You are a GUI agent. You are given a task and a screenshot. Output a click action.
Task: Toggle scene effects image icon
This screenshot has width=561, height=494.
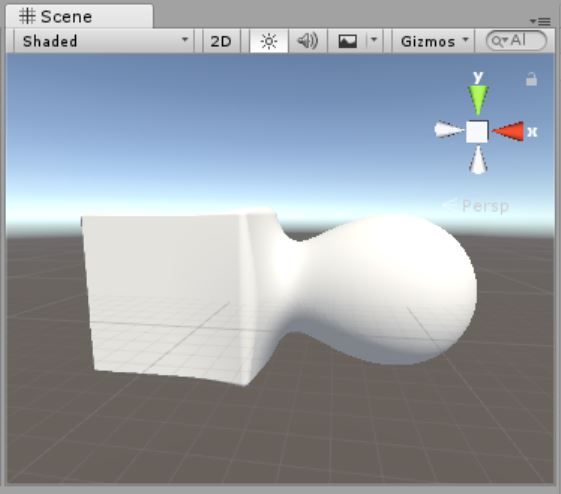pyautogui.click(x=347, y=41)
